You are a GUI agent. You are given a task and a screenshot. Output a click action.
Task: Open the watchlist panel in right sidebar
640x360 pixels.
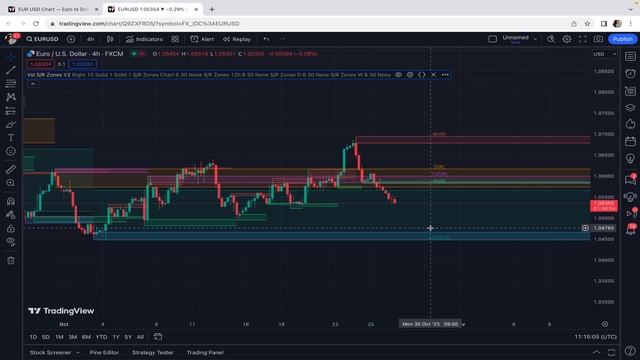[x=630, y=57]
